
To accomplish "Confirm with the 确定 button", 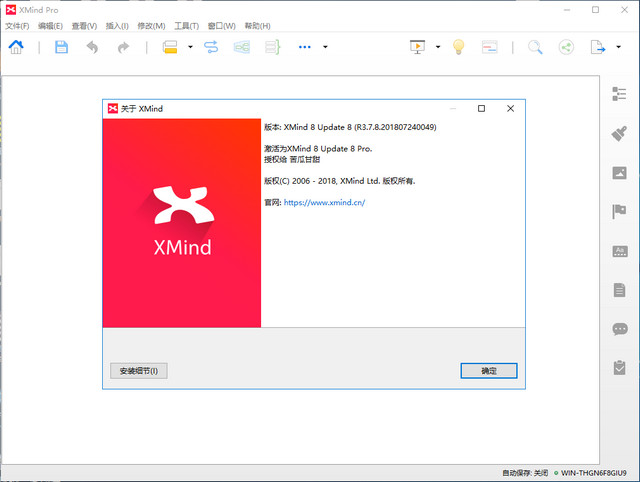I will coord(489,371).
